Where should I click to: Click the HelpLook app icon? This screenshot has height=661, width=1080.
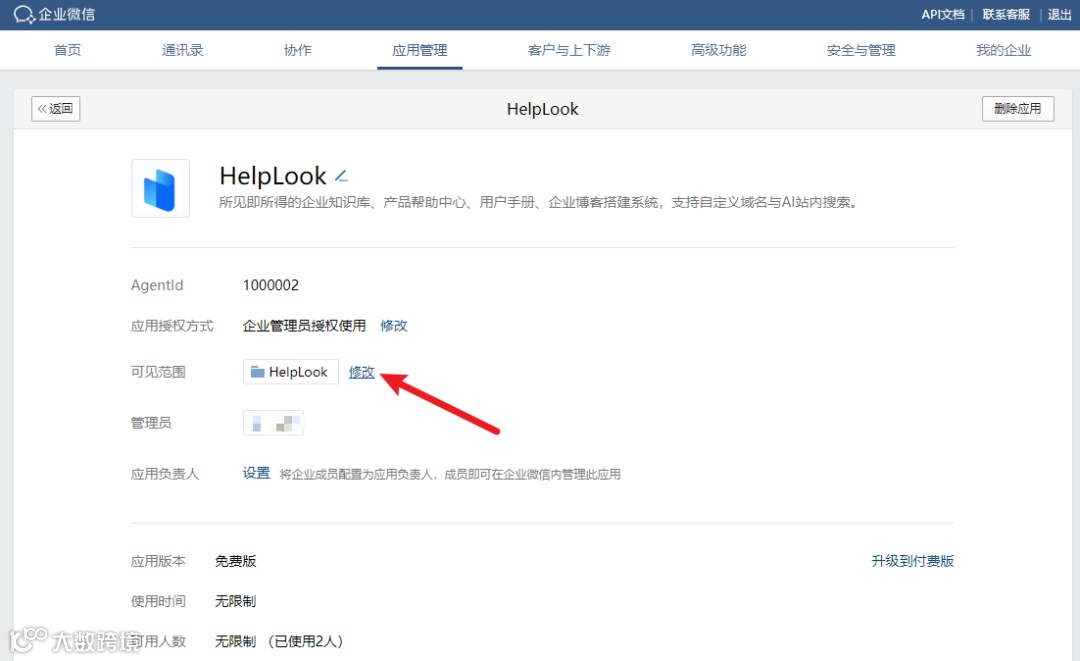[160, 188]
